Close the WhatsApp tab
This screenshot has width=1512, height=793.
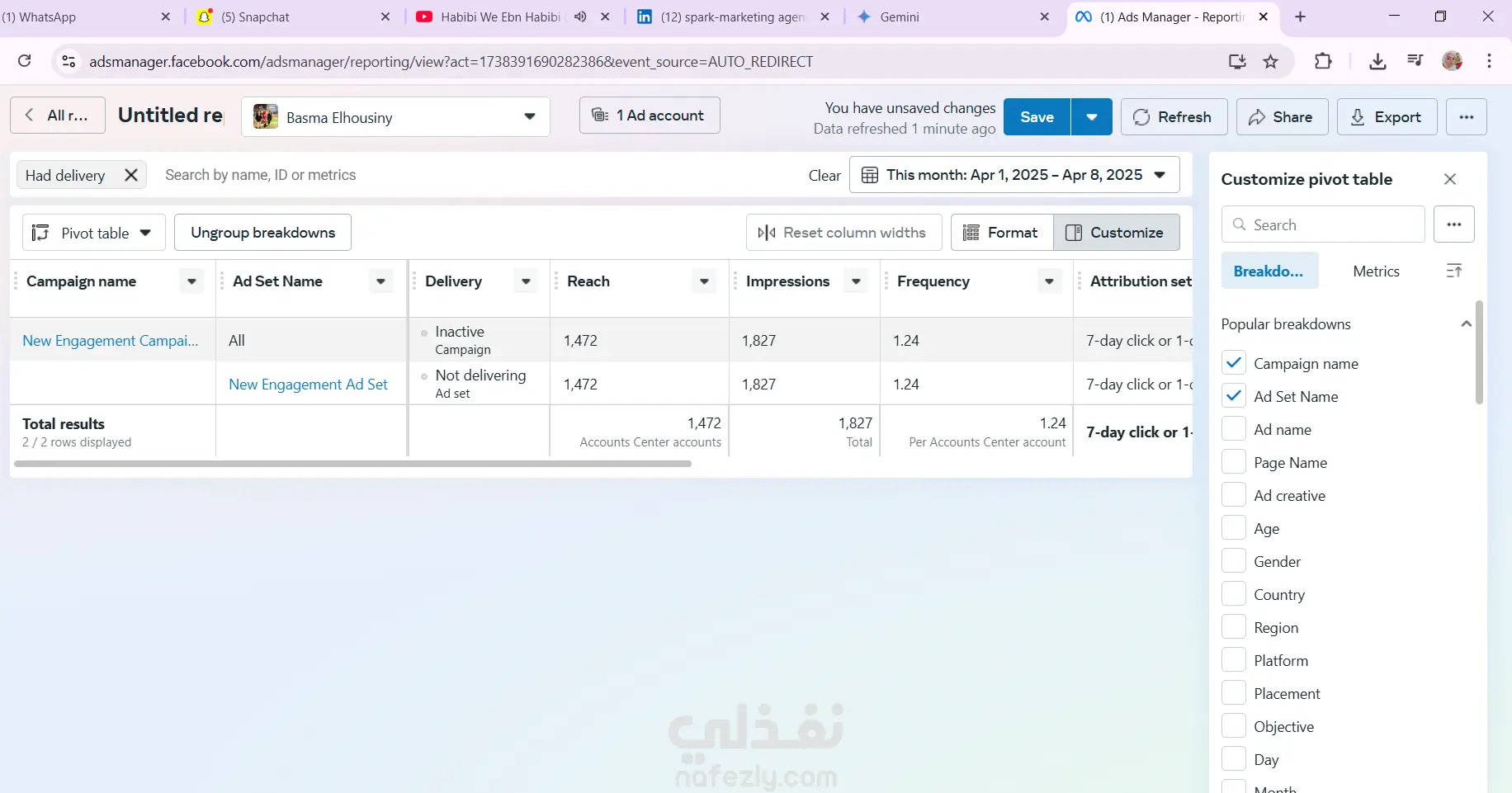tap(166, 17)
